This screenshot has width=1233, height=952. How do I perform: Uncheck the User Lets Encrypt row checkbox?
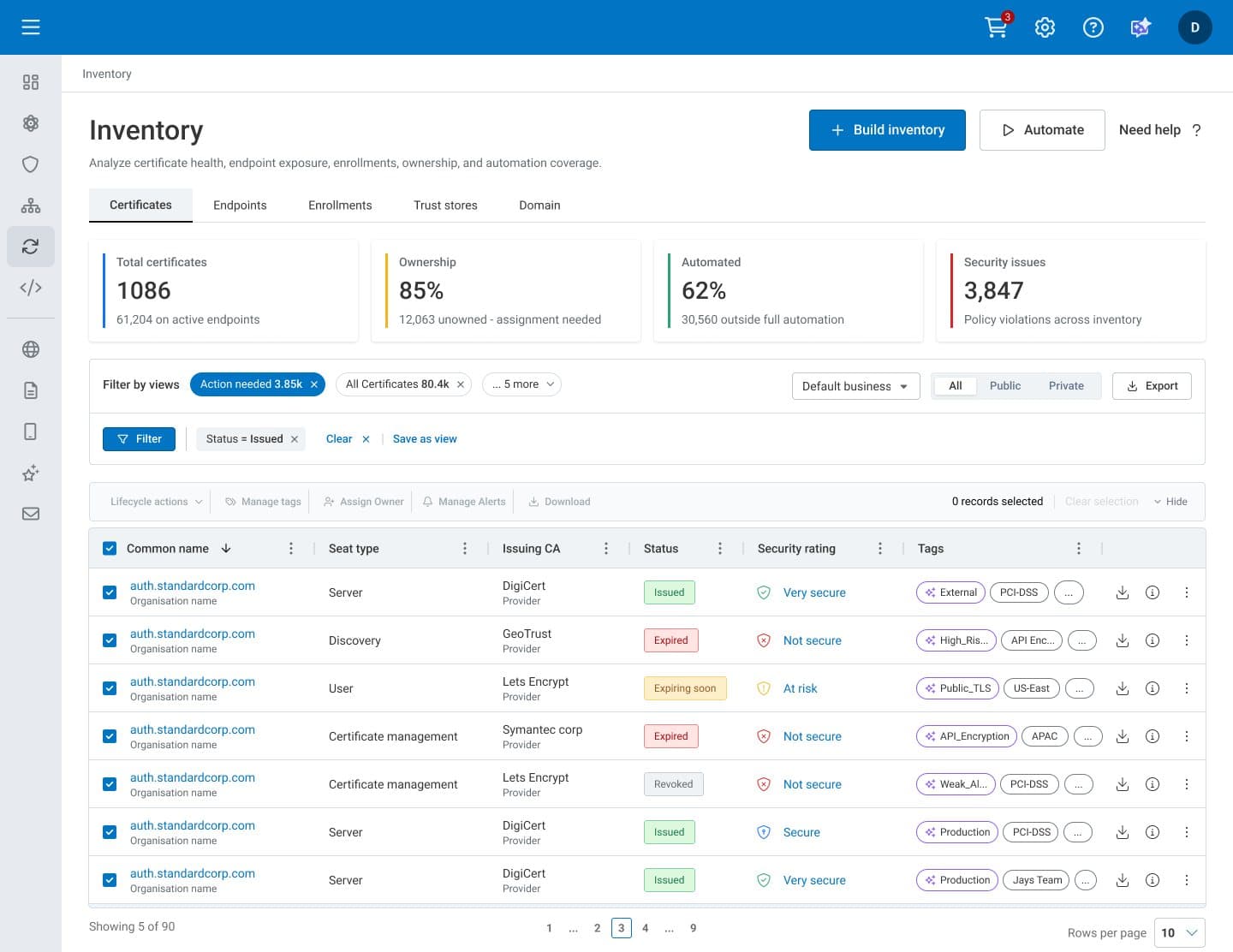tap(110, 688)
